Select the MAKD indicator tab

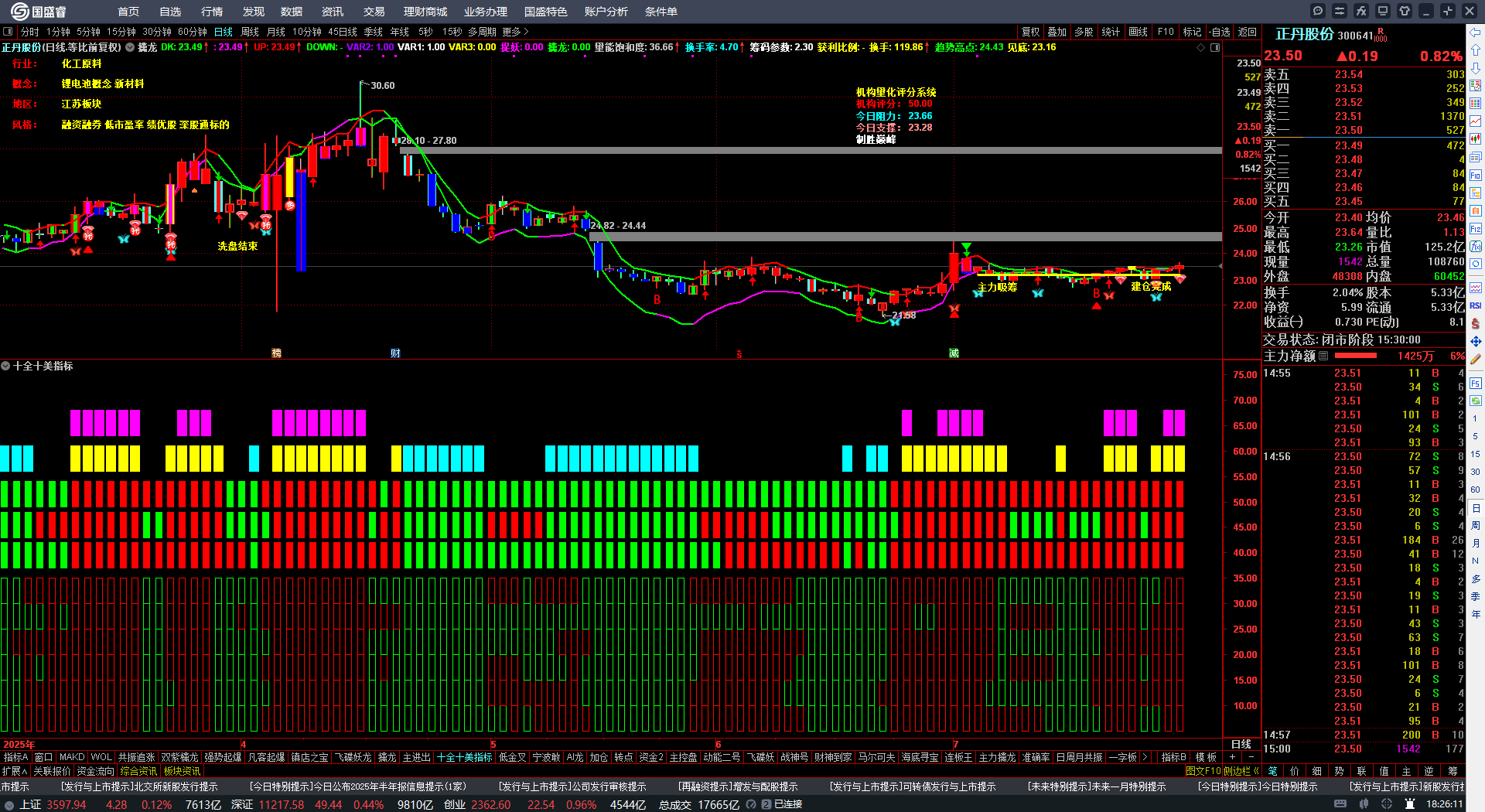72,757
